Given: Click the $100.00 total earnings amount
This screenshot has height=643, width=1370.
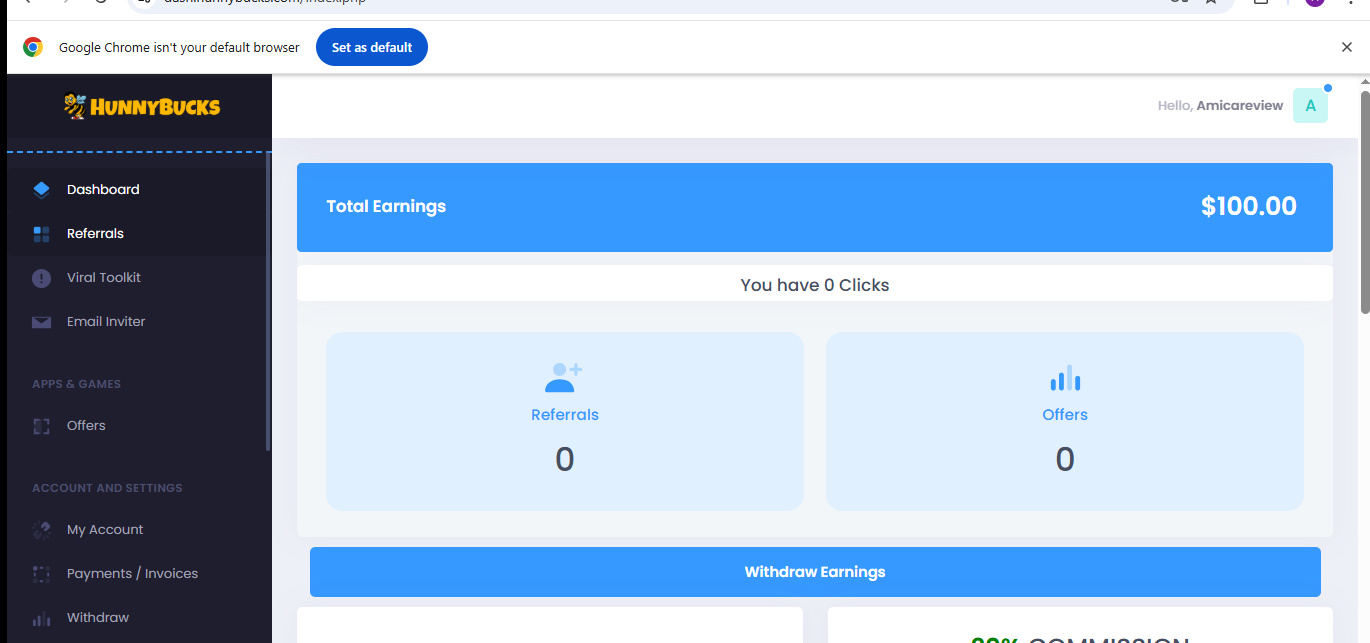Looking at the screenshot, I should pyautogui.click(x=1249, y=207).
